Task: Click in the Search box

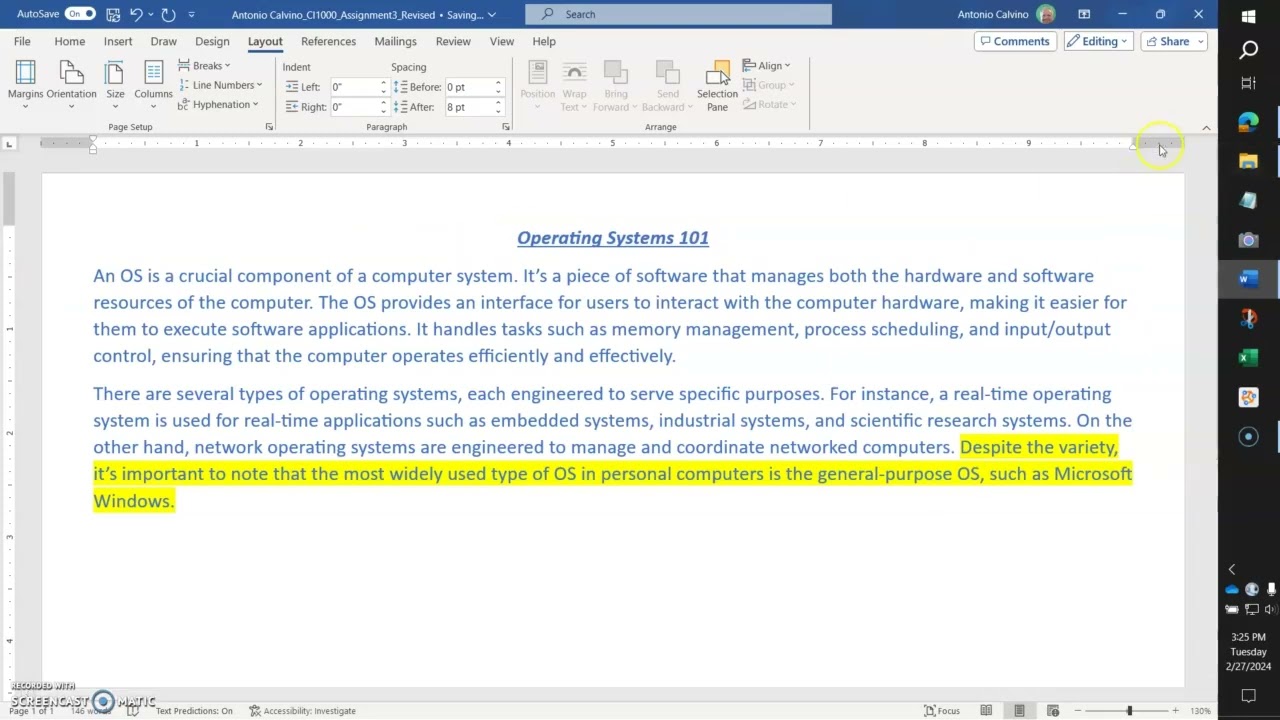Action: tap(678, 14)
